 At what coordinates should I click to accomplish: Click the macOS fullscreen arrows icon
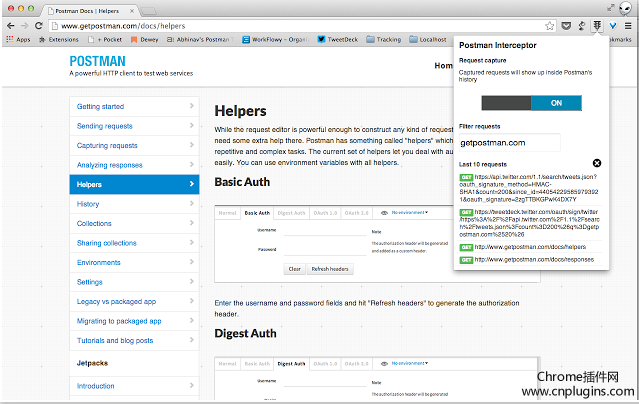[610, 7]
